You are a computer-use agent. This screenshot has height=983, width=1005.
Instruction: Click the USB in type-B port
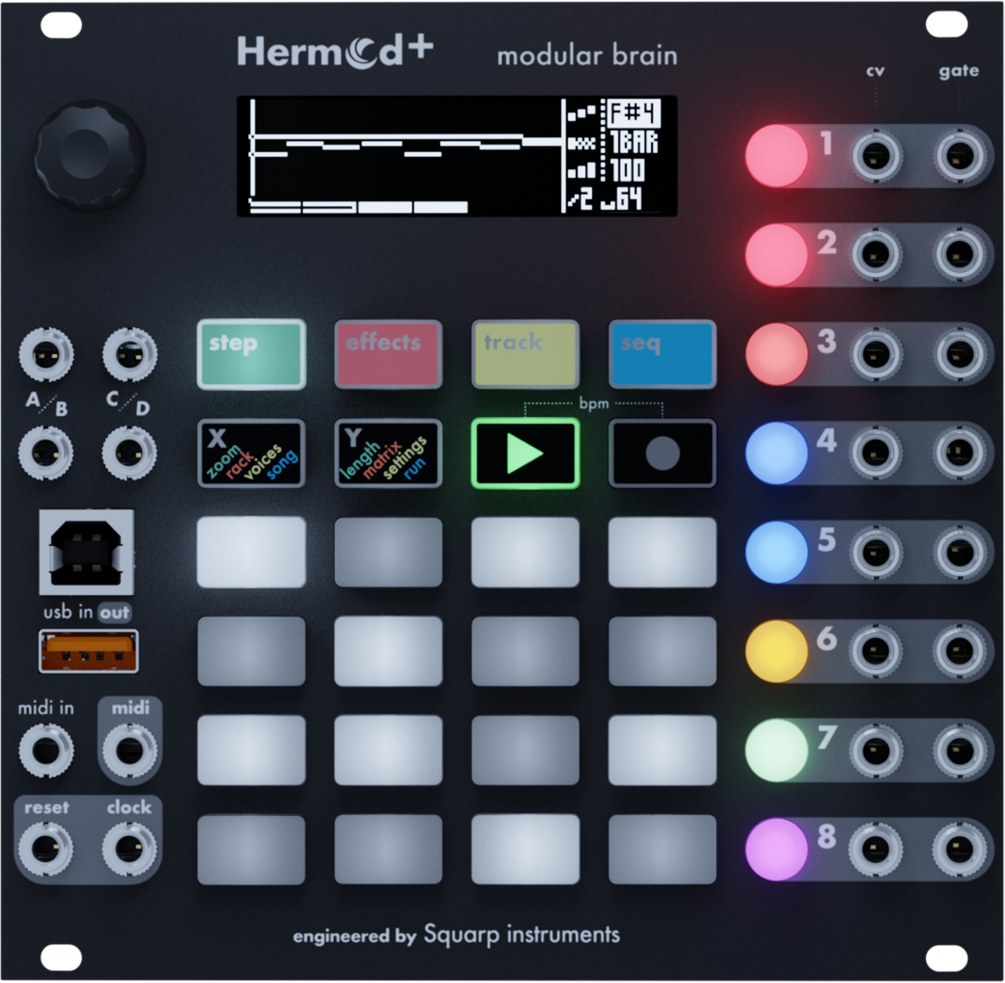pos(87,552)
